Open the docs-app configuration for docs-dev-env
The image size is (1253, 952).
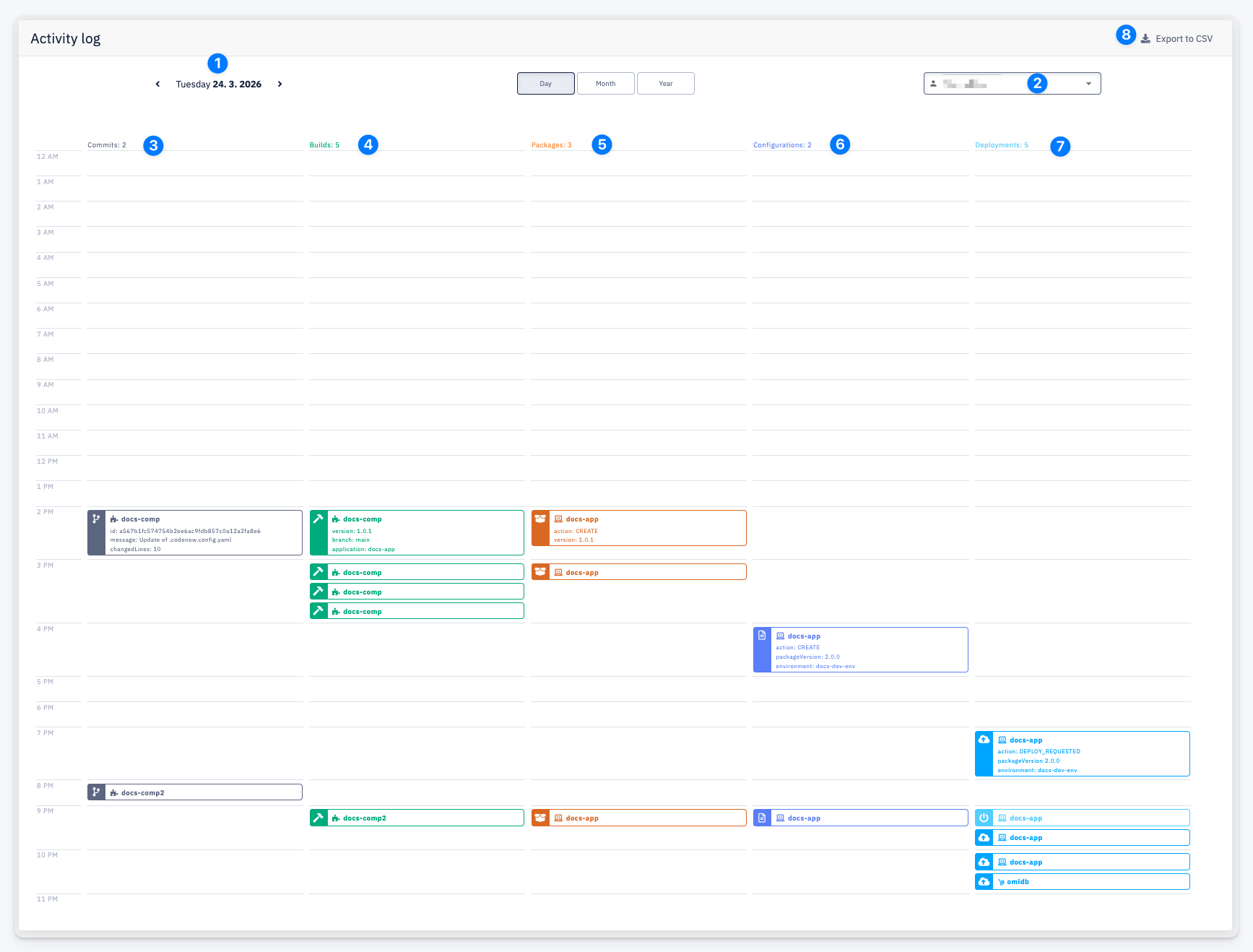click(861, 650)
